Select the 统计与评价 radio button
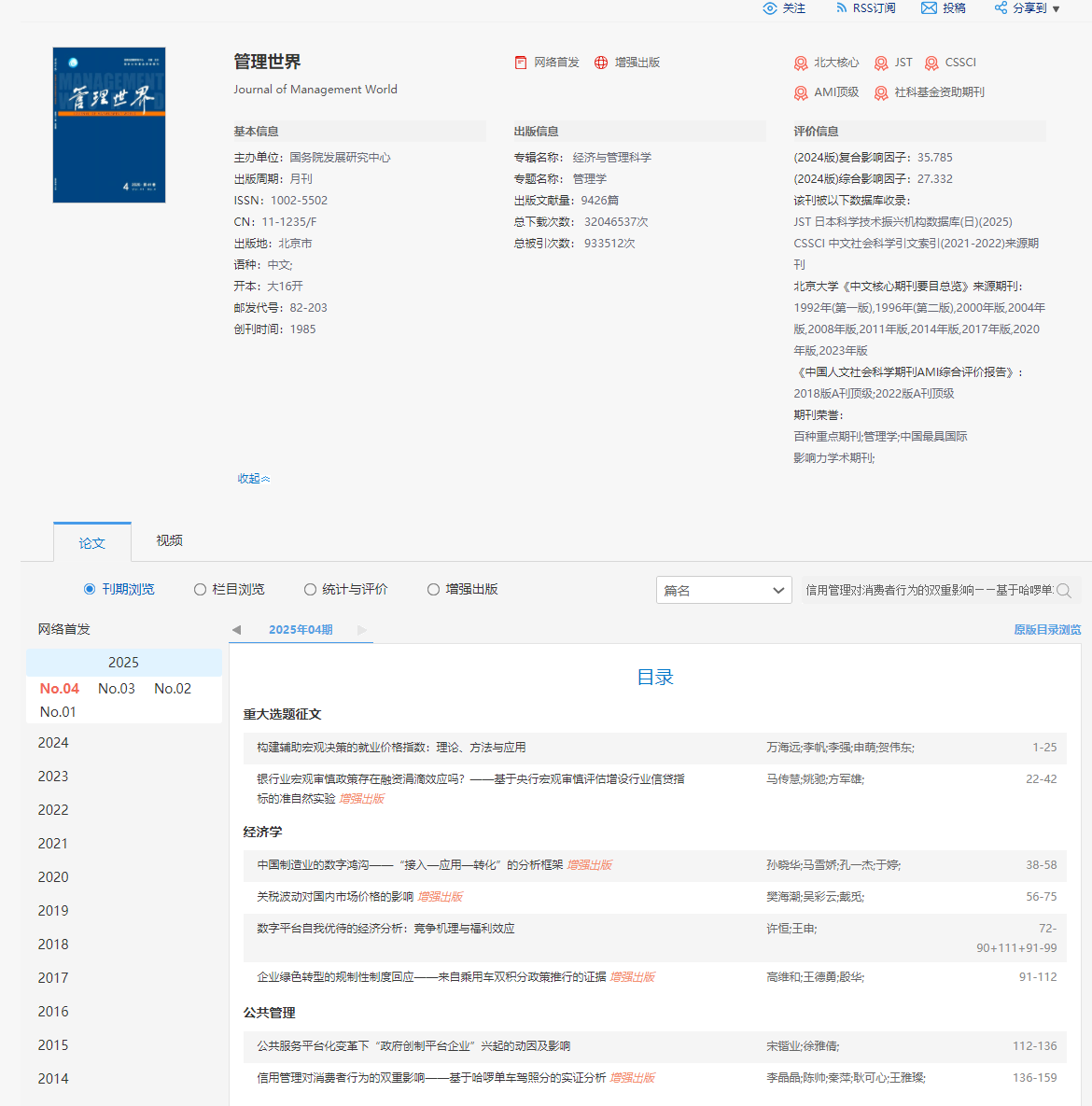 [310, 589]
